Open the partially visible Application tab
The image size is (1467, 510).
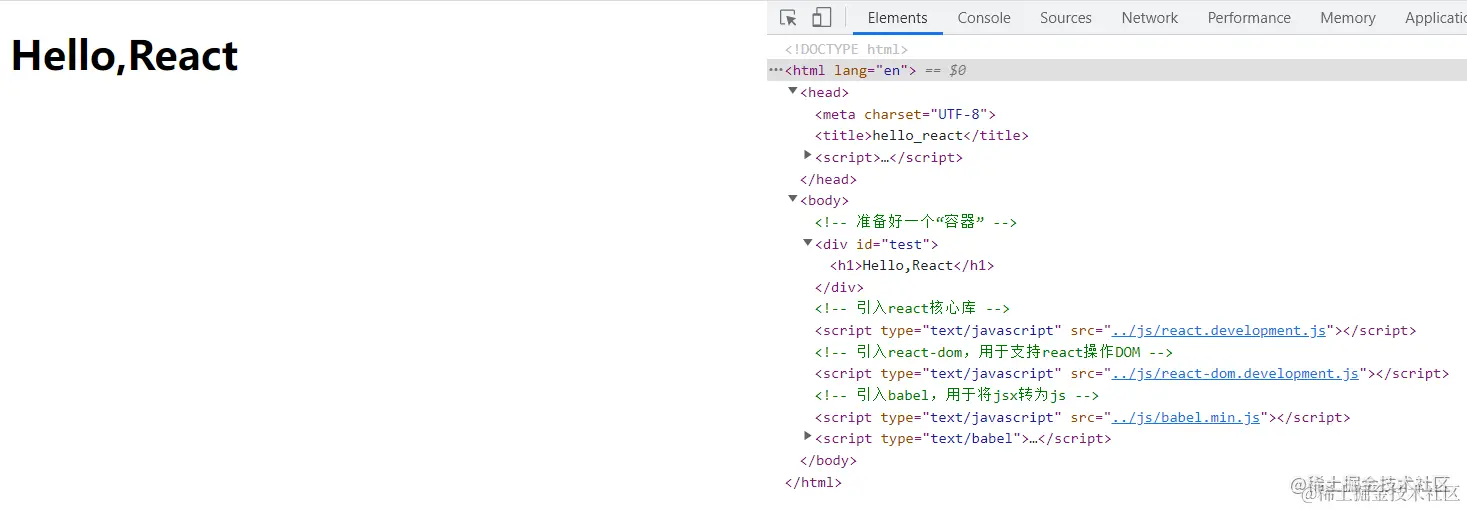tap(1435, 18)
